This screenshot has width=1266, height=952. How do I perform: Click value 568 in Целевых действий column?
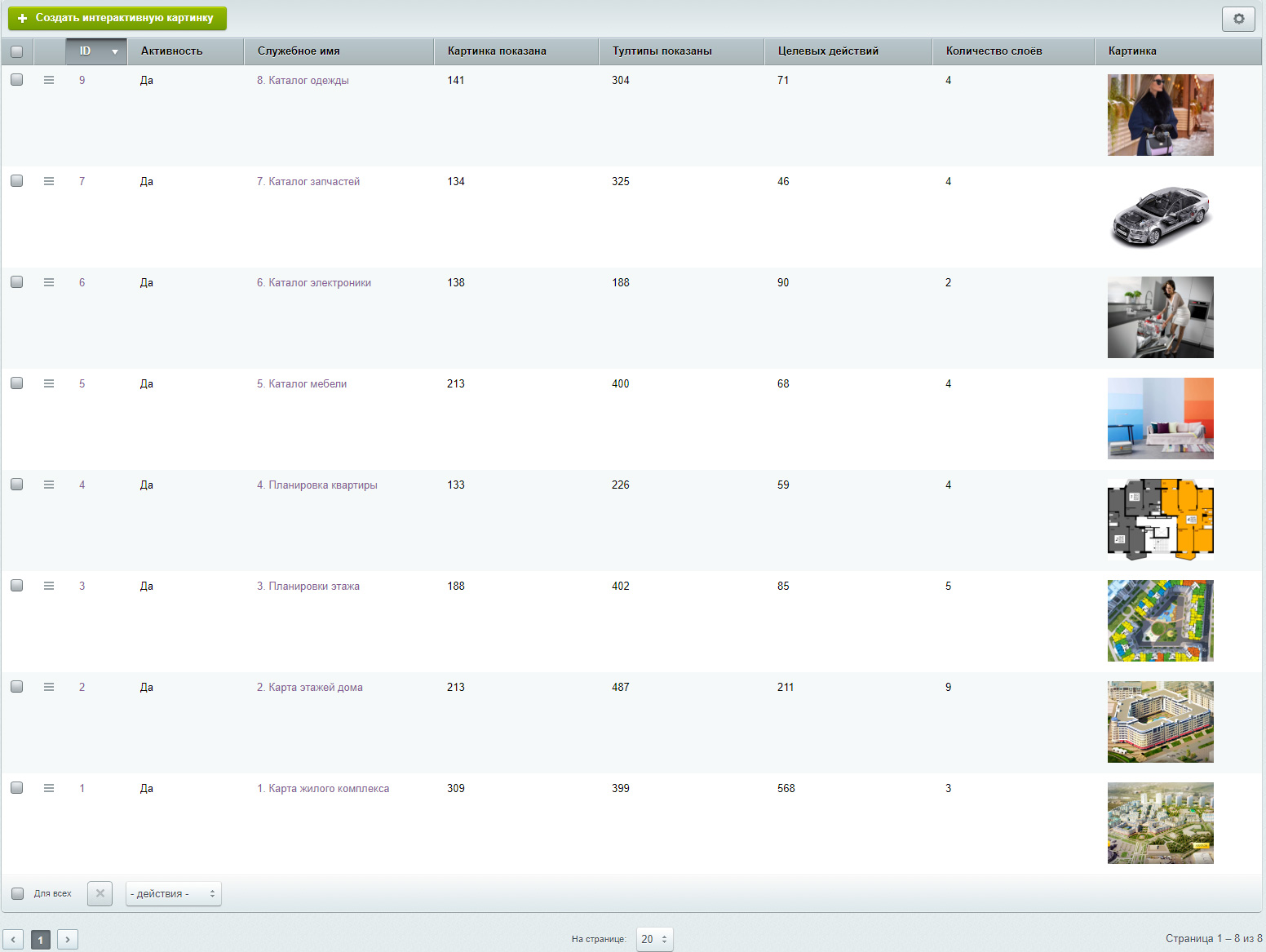(x=786, y=788)
